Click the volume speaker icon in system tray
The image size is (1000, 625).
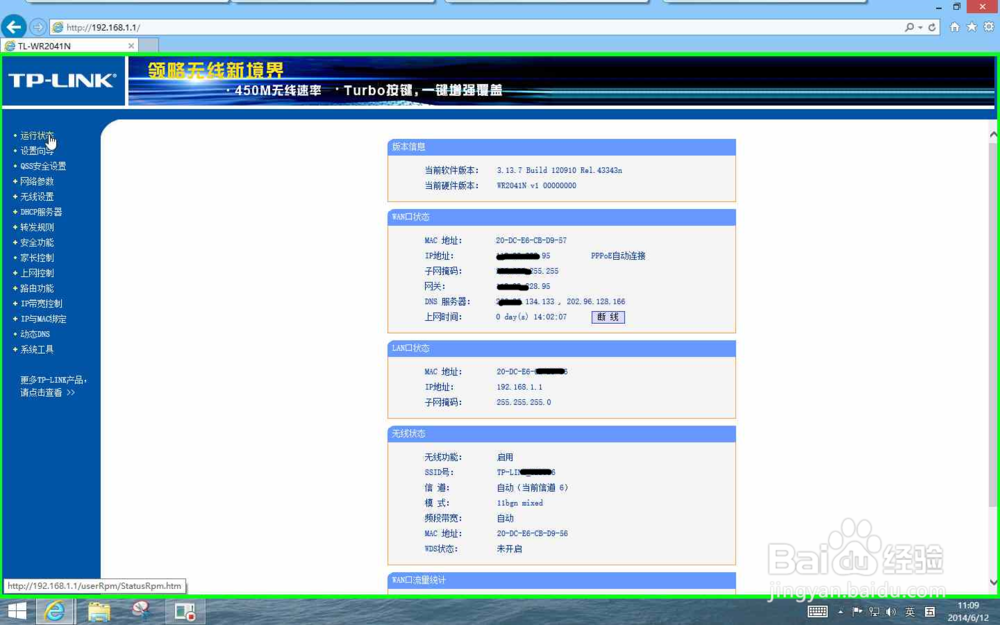click(x=890, y=612)
